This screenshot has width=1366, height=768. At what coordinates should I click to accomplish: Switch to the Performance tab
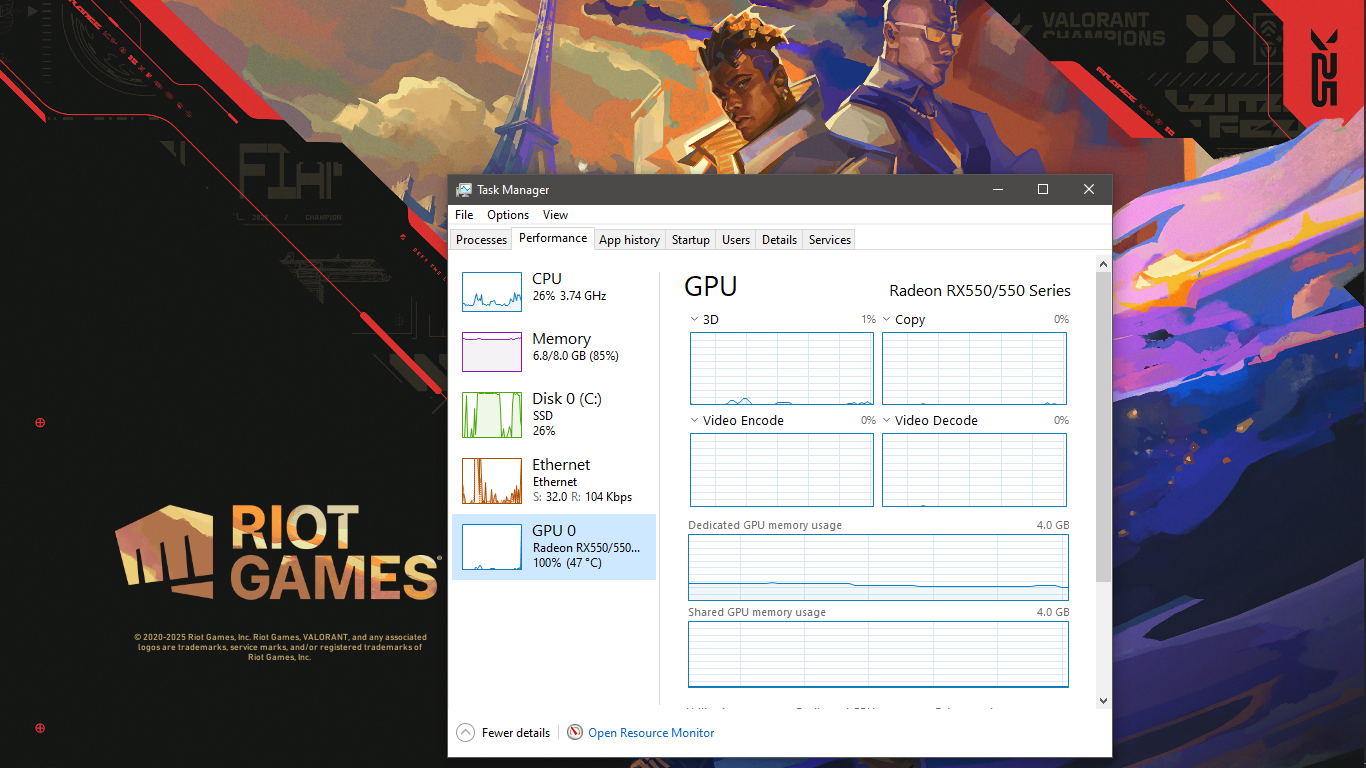[553, 239]
